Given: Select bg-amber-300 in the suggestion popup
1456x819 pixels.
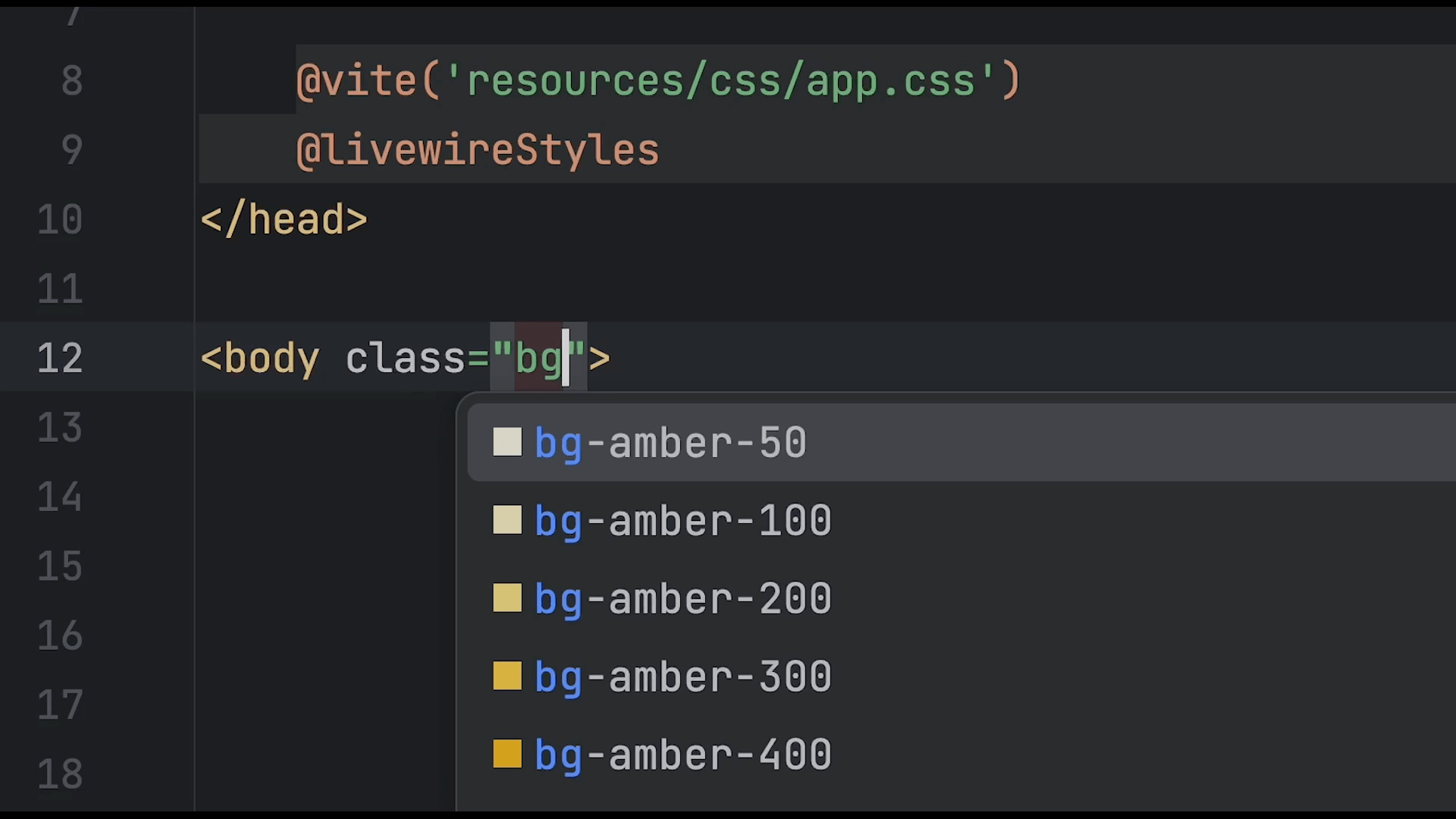Looking at the screenshot, I should click(x=682, y=677).
